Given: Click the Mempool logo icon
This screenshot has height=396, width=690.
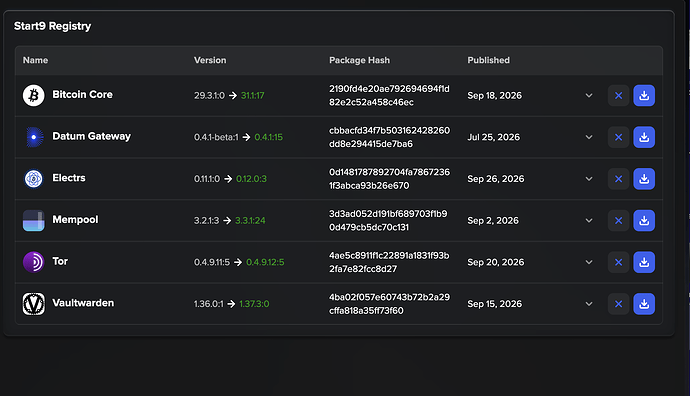Looking at the screenshot, I should [33, 220].
